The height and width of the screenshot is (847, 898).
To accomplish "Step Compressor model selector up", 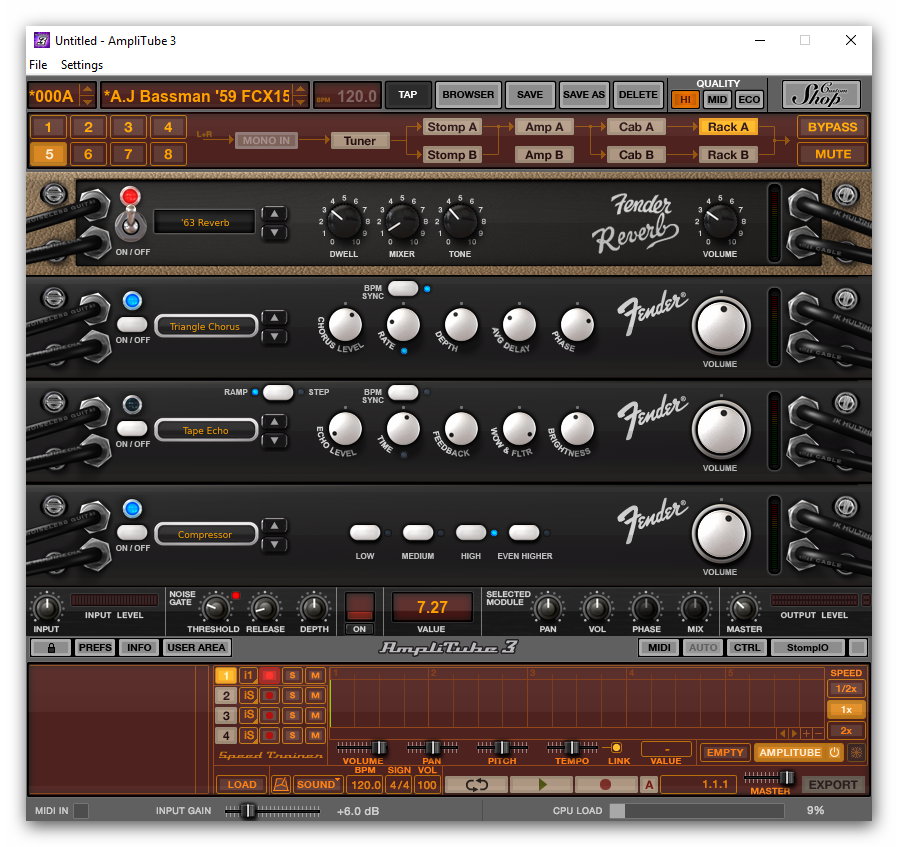I will (x=275, y=525).
